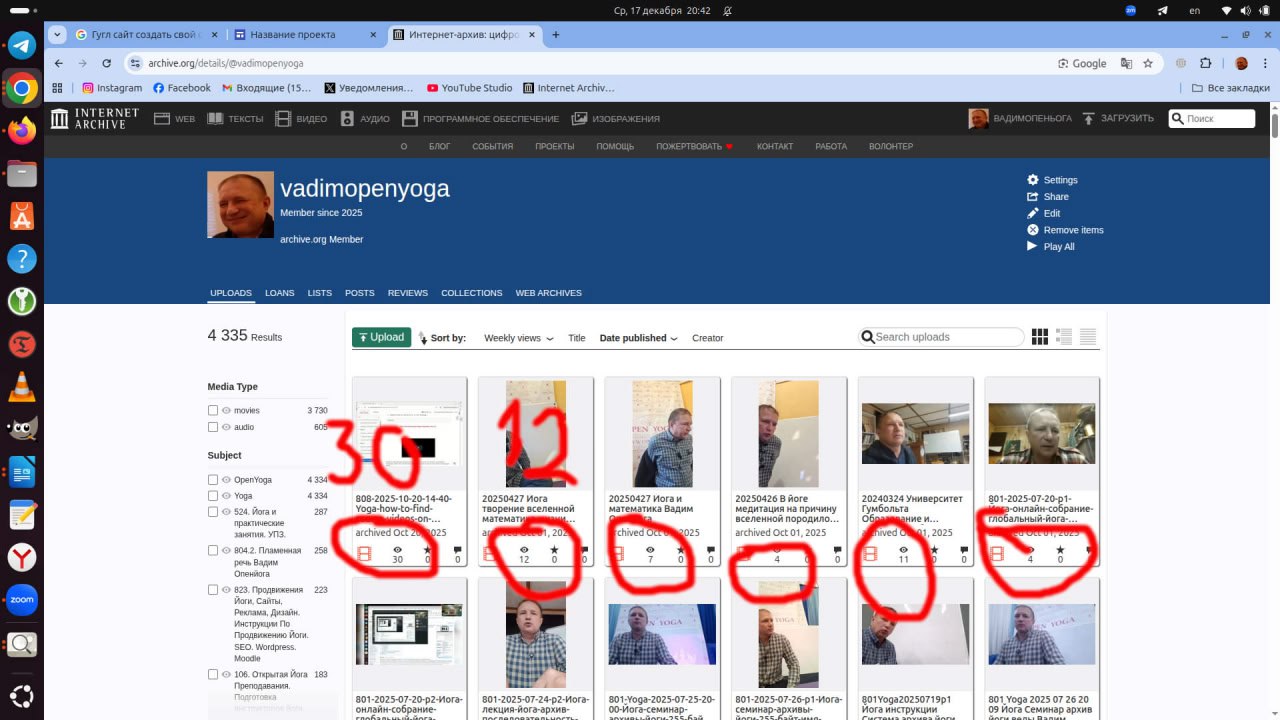
Task: Reload the page in Chrome
Action: point(107,63)
